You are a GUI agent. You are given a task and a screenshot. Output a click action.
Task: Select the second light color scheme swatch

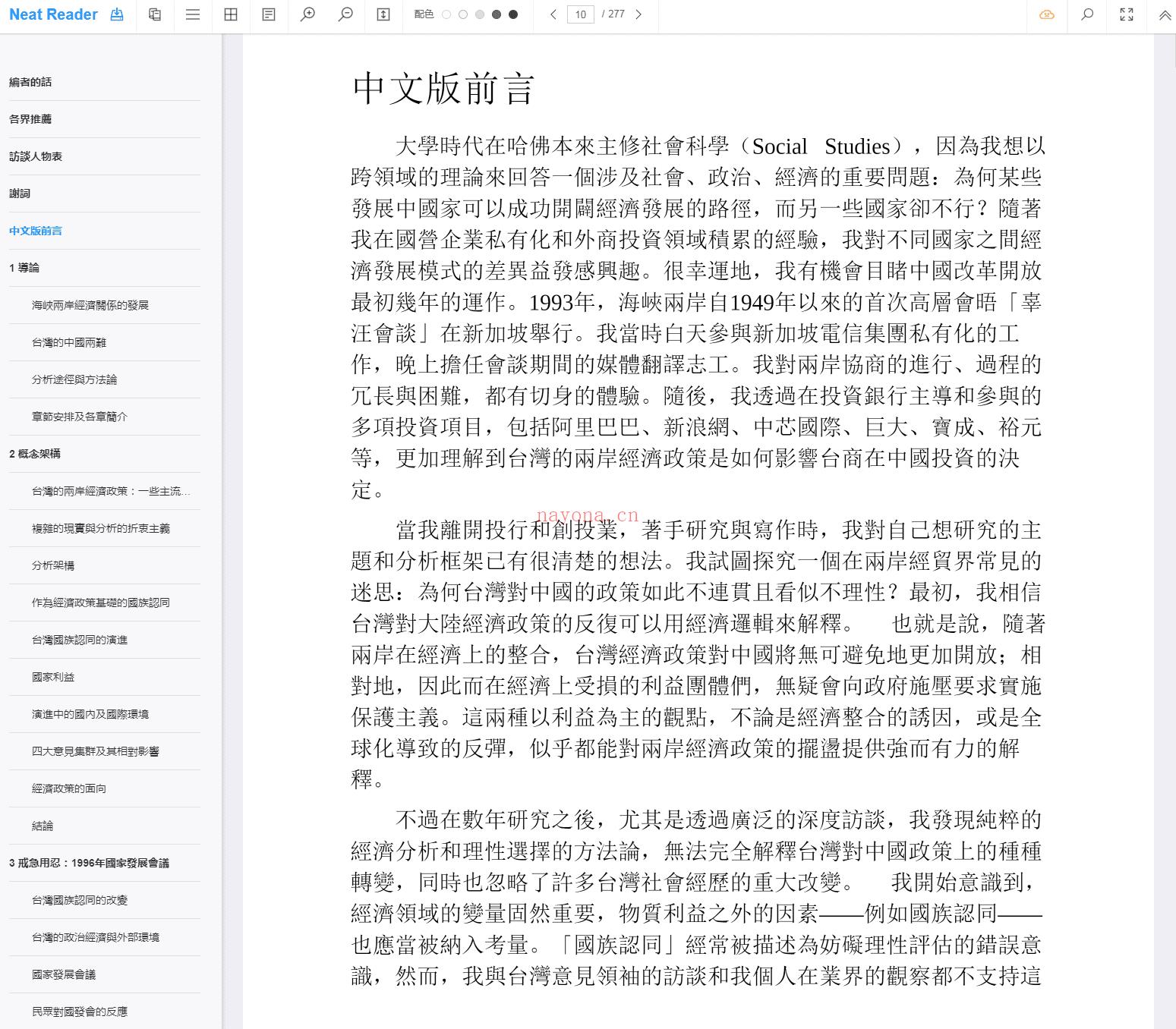point(463,14)
